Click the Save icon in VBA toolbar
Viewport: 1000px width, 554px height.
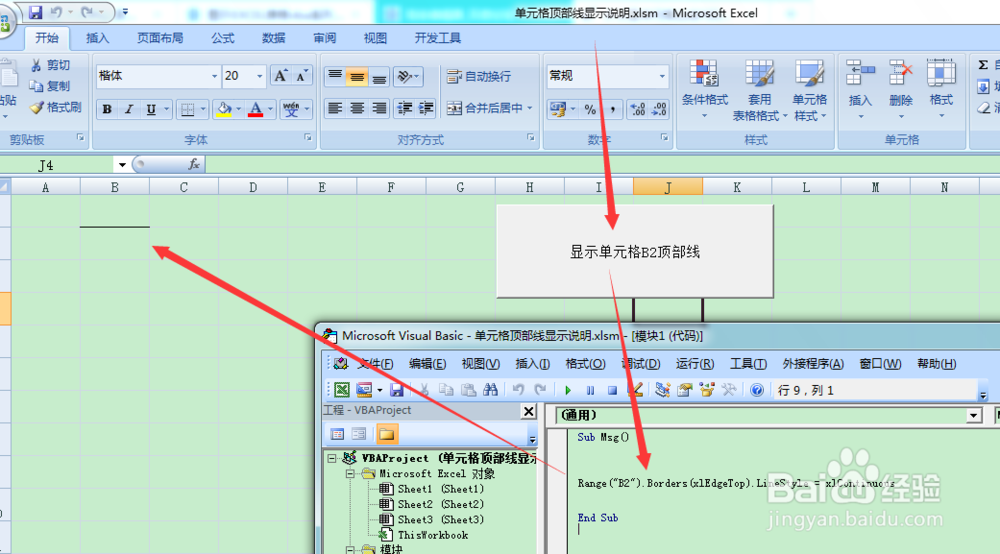coord(397,390)
